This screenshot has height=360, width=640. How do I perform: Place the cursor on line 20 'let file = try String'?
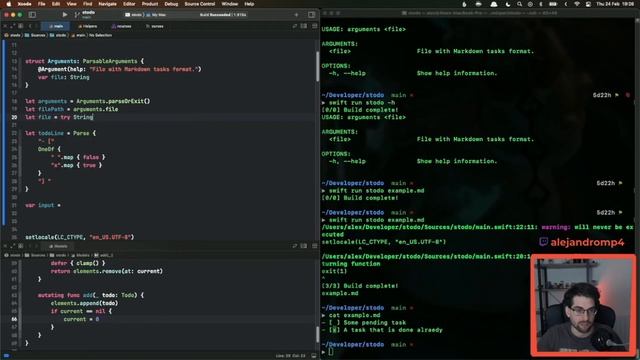[59, 117]
